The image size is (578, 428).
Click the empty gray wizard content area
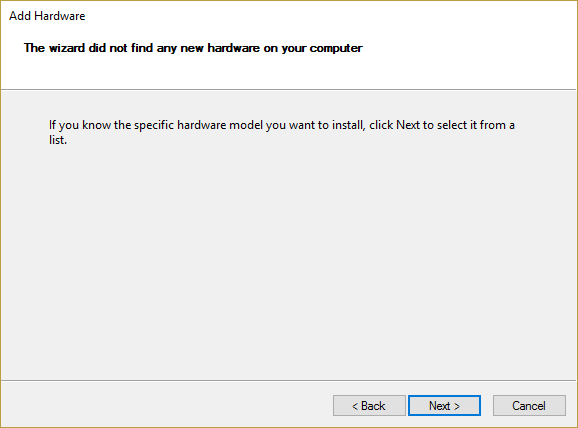[x=288, y=258]
